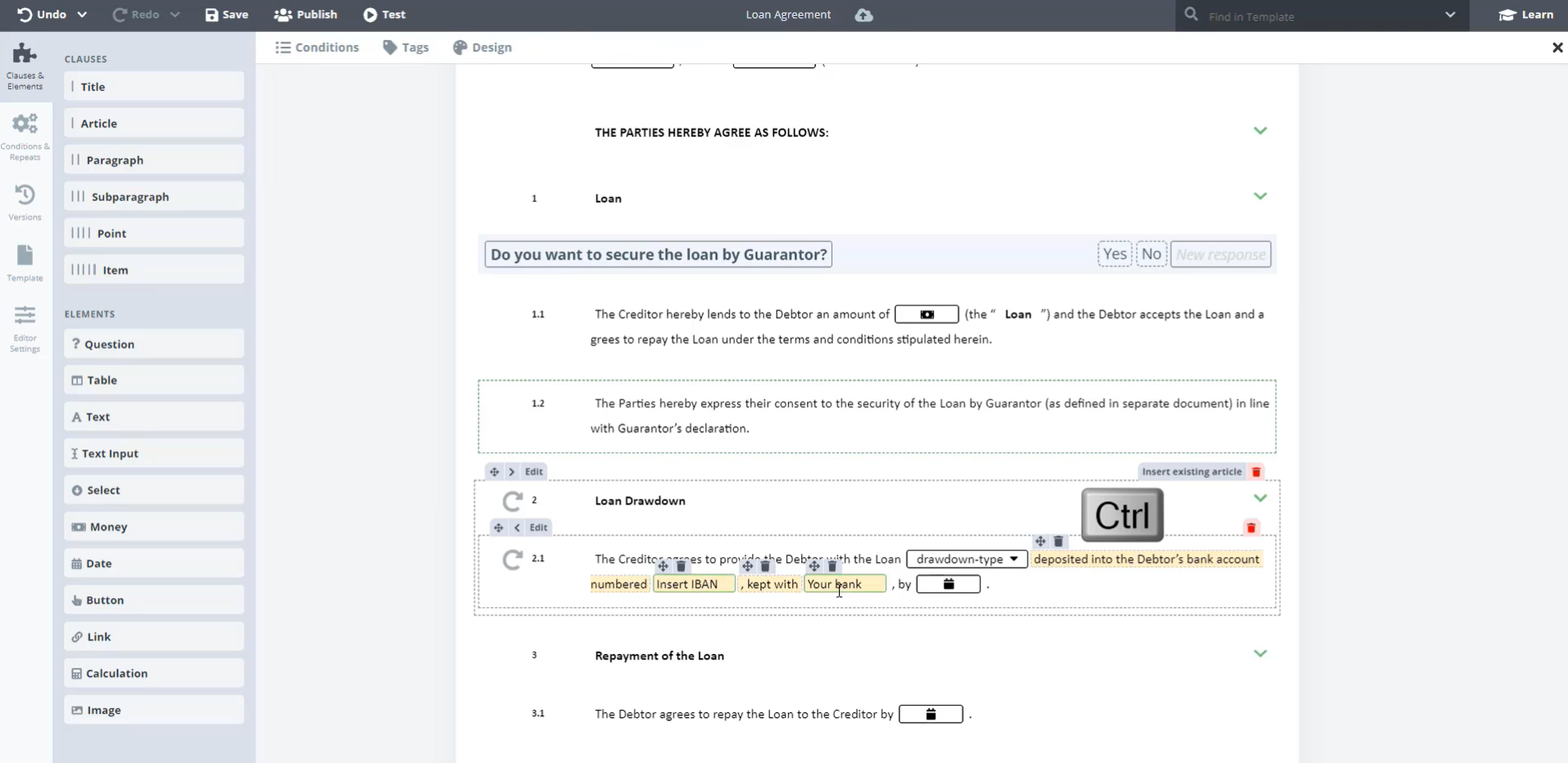Click the cloud upload icon beside Loan Agreement
Image resolution: width=1568 pixels, height=763 pixels.
point(864,15)
